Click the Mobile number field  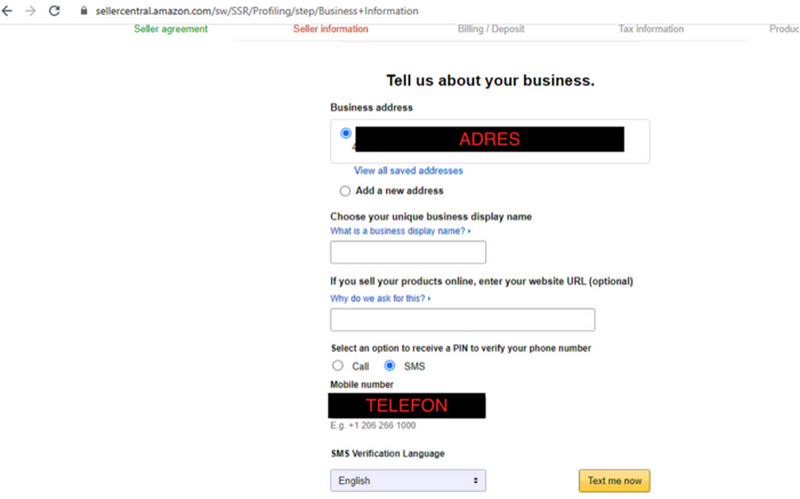(407, 406)
